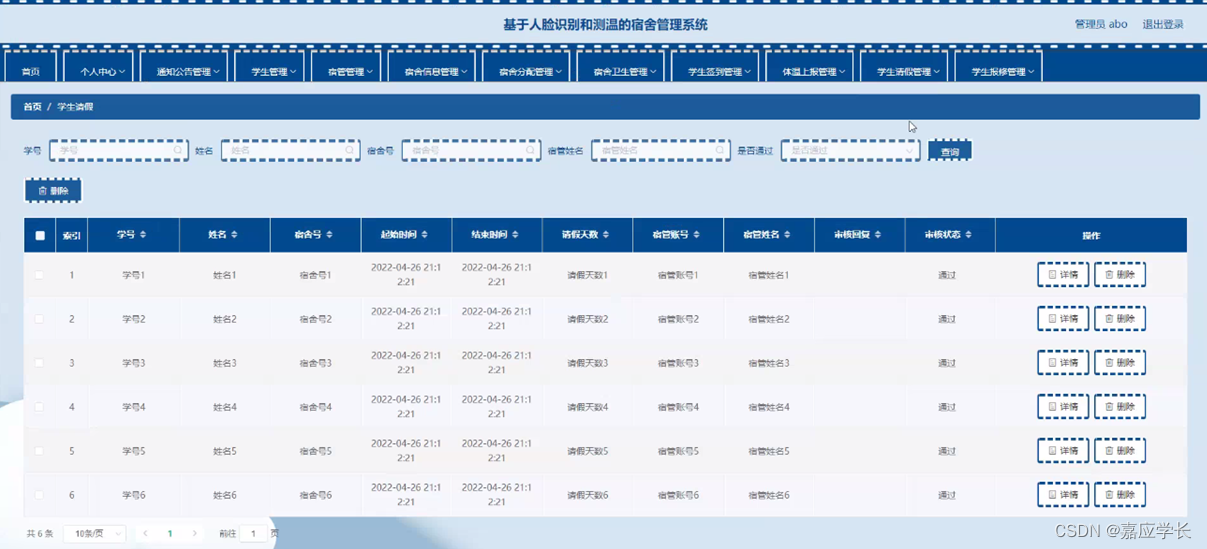This screenshot has width=1207, height=549.
Task: Click the batch 删除 button above table
Action: (x=53, y=191)
